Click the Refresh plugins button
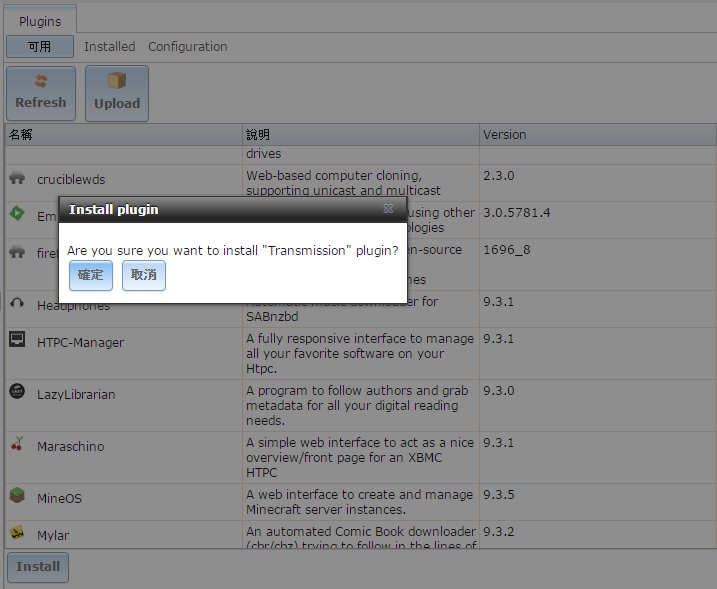717x589 pixels. coord(41,94)
